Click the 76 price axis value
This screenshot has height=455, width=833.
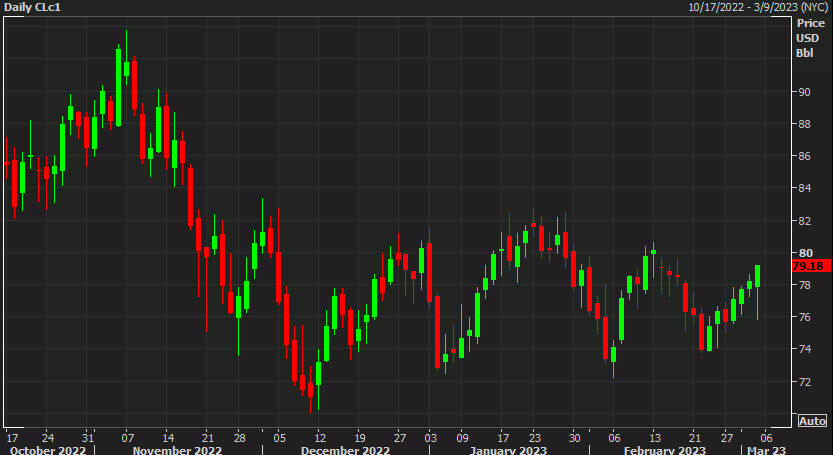tap(805, 317)
